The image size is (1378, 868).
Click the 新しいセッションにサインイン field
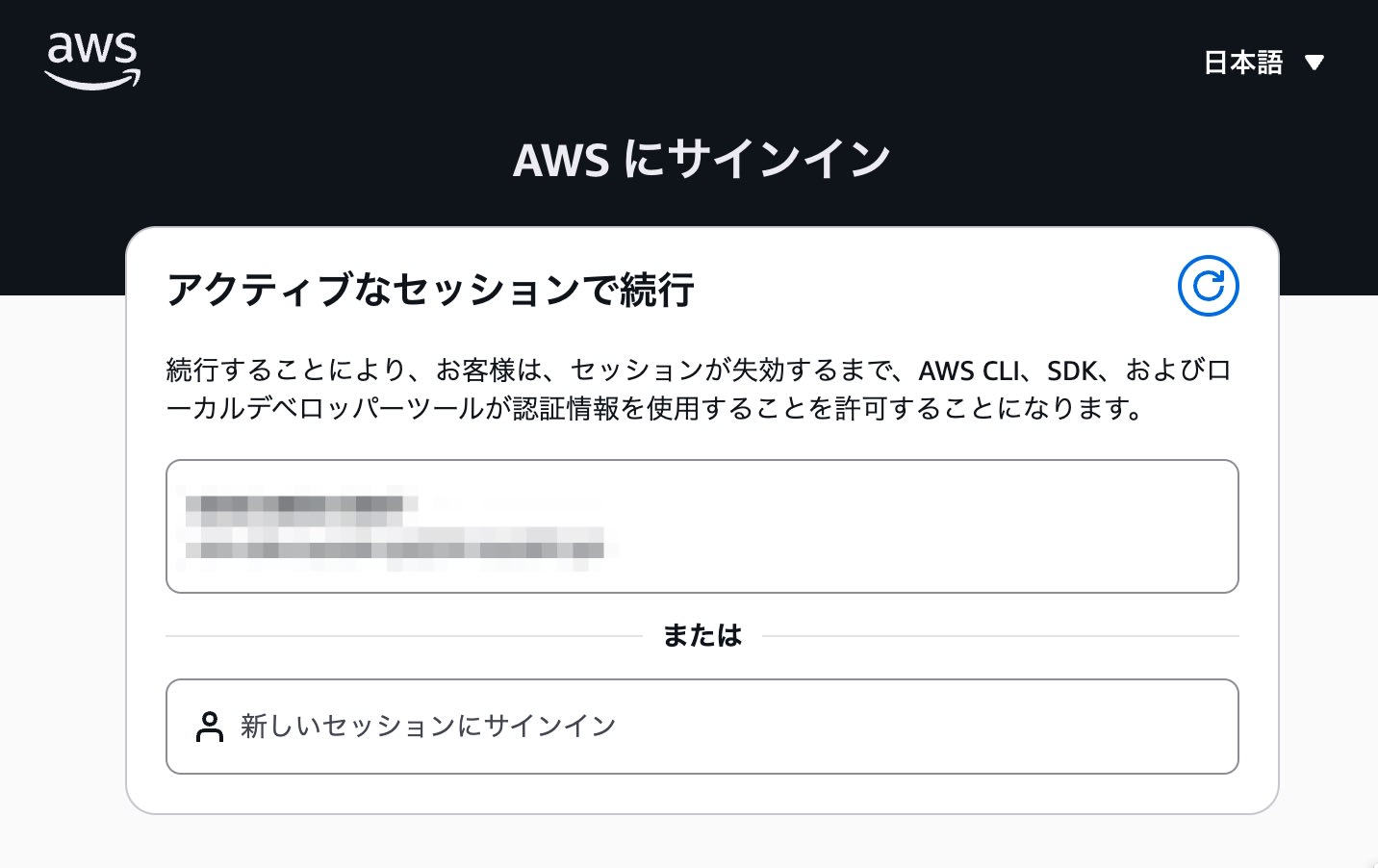(x=702, y=727)
